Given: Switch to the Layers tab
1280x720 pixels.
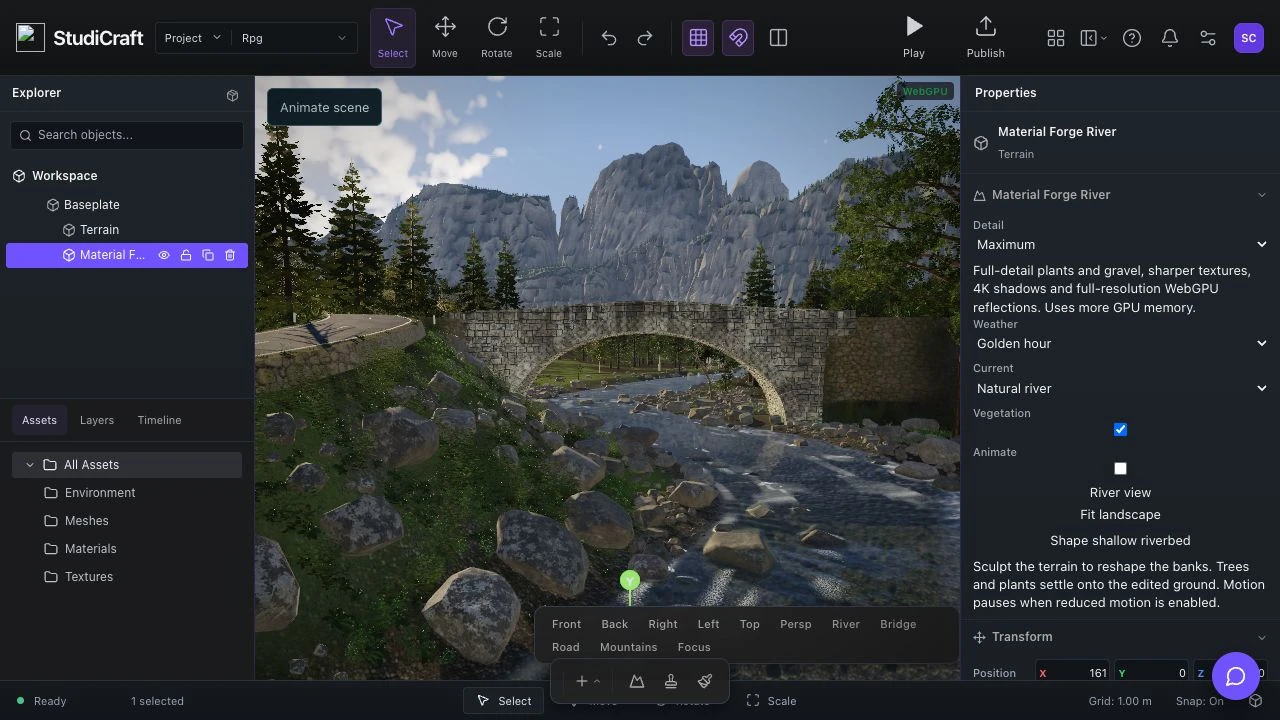Looking at the screenshot, I should (x=97, y=420).
